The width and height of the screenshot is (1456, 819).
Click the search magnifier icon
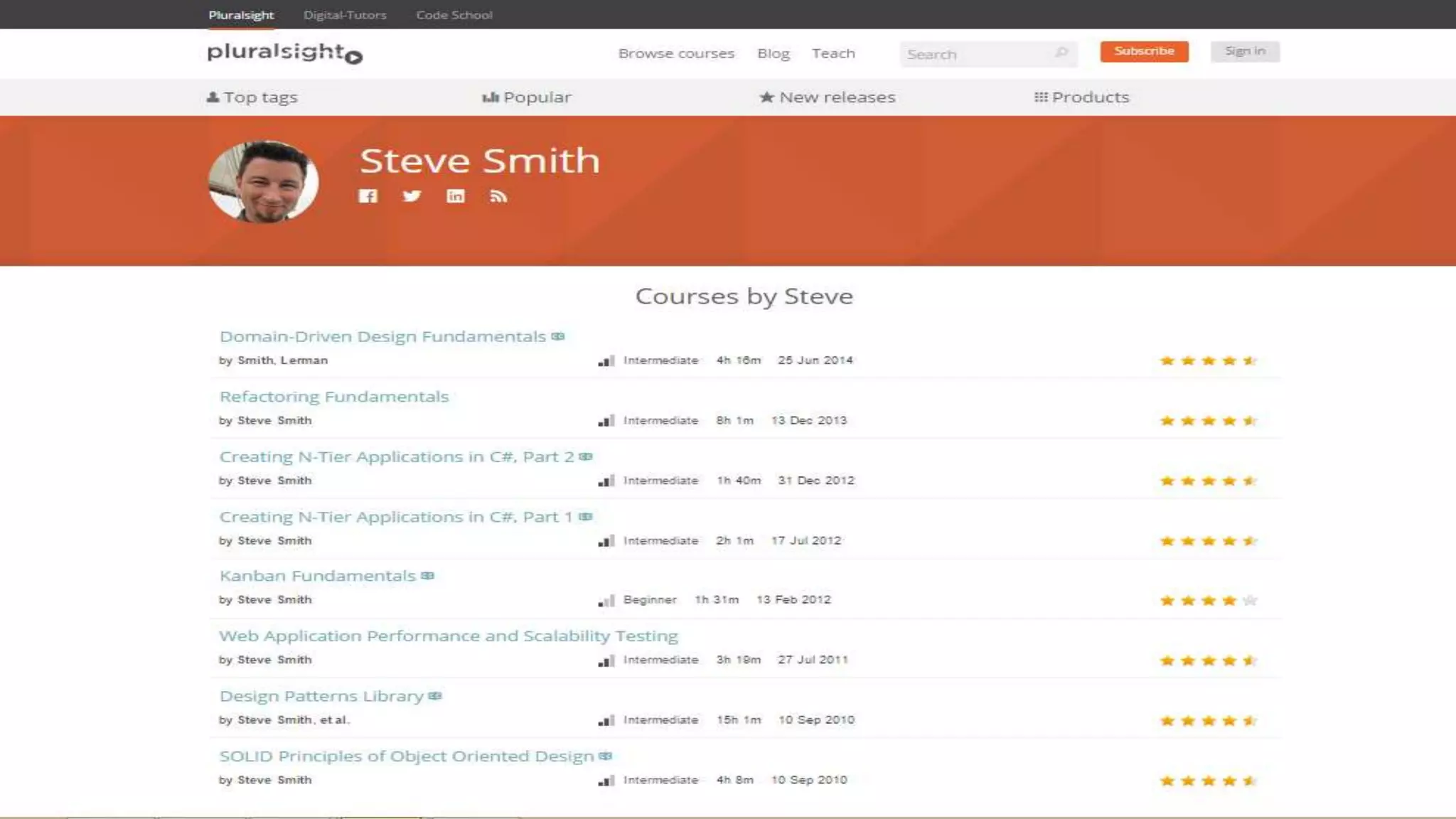(x=1061, y=53)
